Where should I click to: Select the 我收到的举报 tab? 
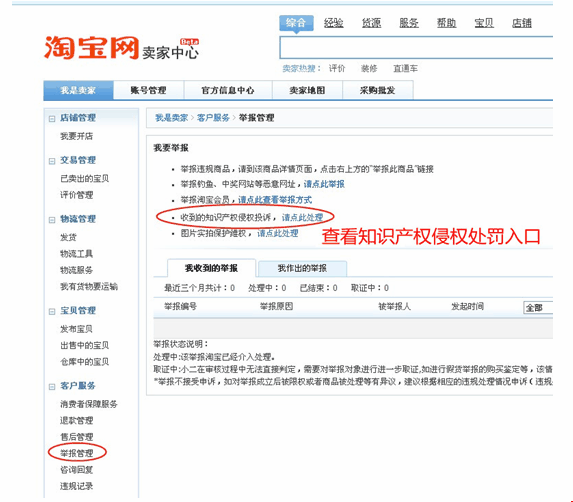point(211,269)
